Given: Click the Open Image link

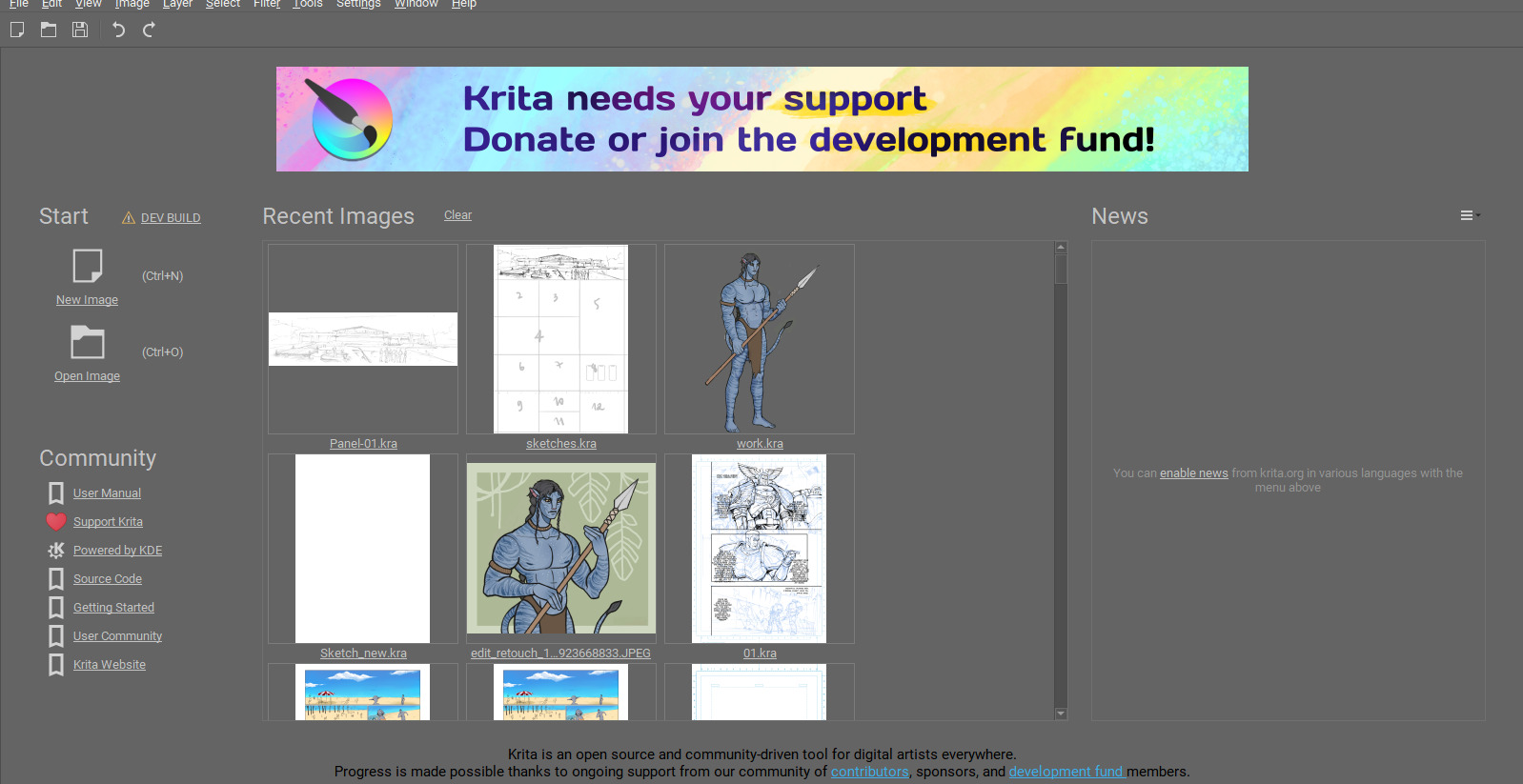Looking at the screenshot, I should coord(87,376).
